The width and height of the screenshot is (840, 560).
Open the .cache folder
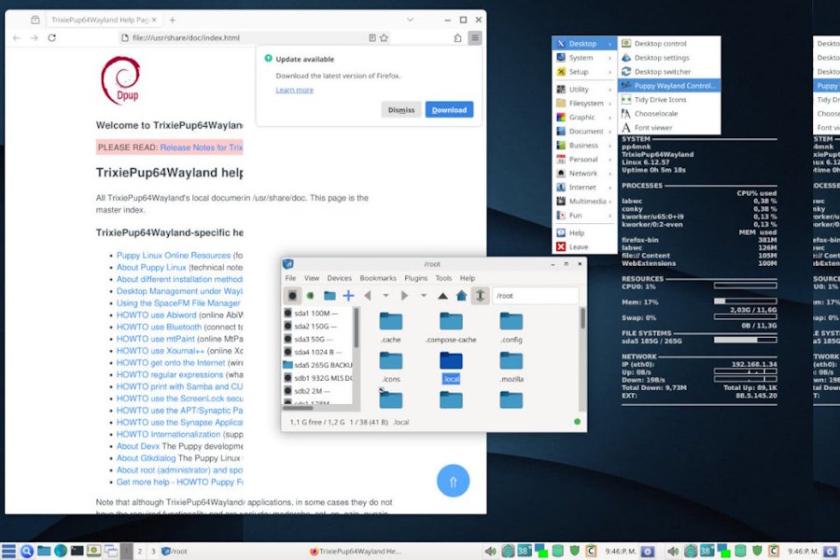pyautogui.click(x=391, y=327)
